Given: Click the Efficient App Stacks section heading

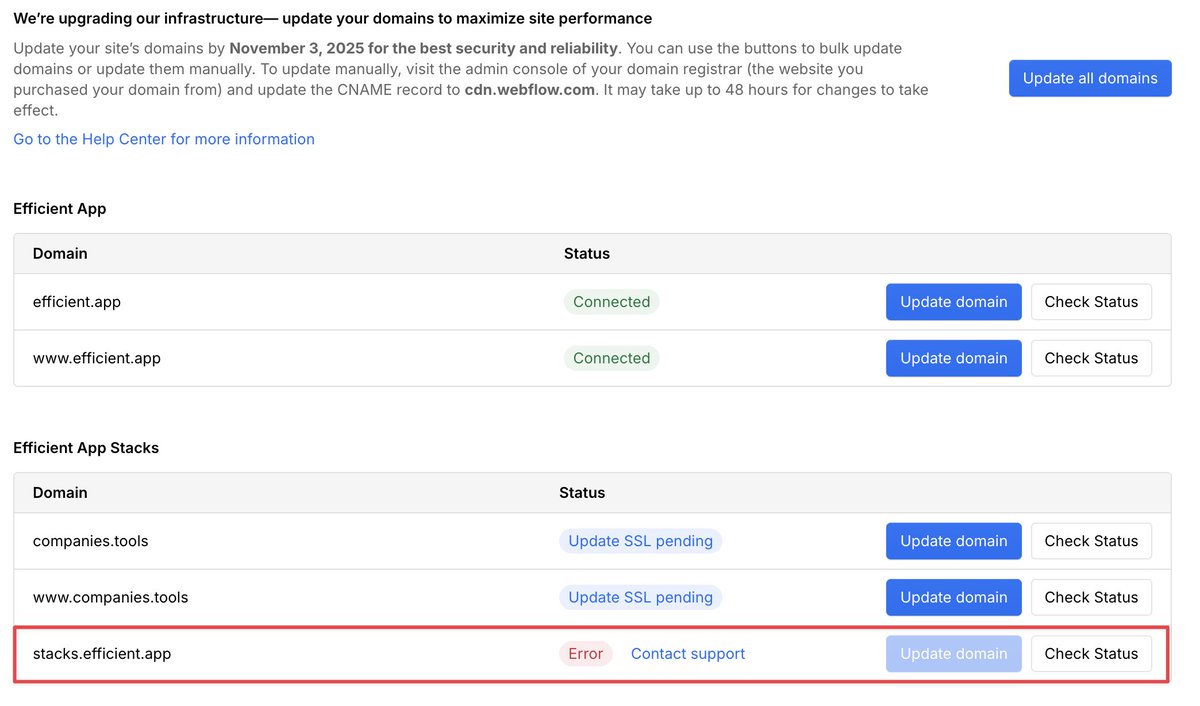Looking at the screenshot, I should pyautogui.click(x=86, y=448).
